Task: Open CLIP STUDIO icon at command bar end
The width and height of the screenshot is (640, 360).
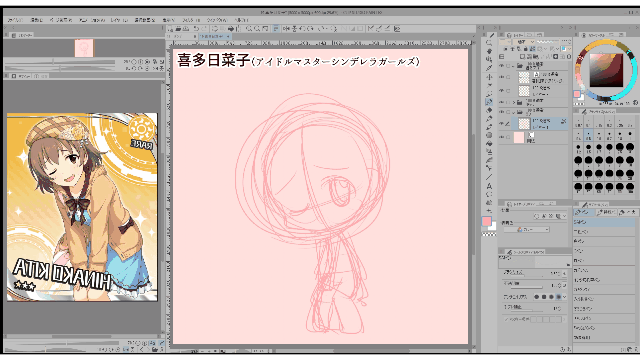Action: pyautogui.click(x=397, y=29)
